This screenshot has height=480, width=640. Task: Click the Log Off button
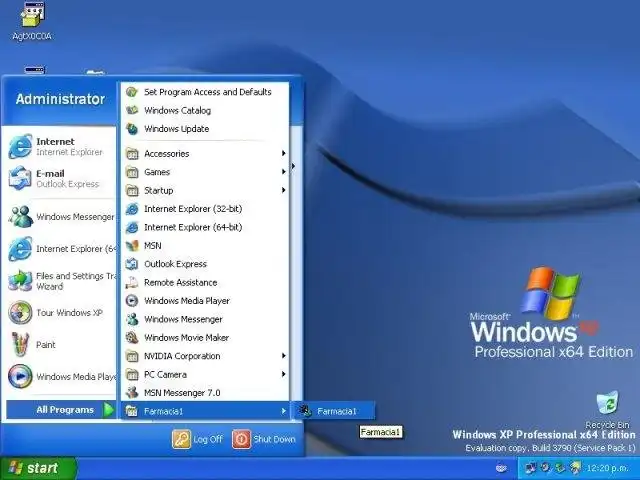click(x=198, y=439)
